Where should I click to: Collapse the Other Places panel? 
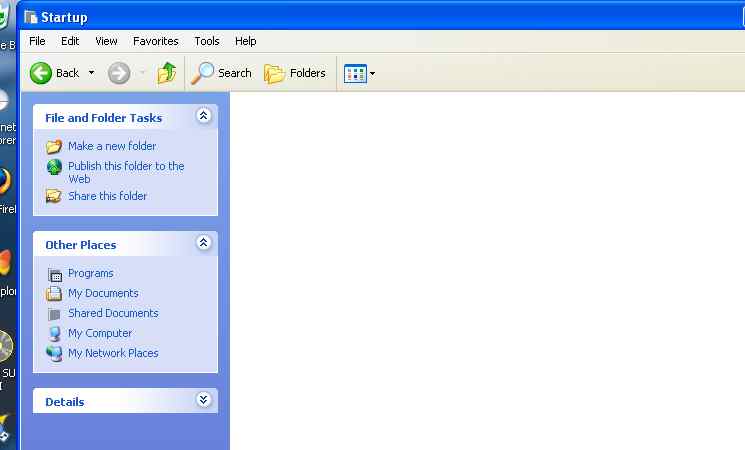pyautogui.click(x=203, y=243)
